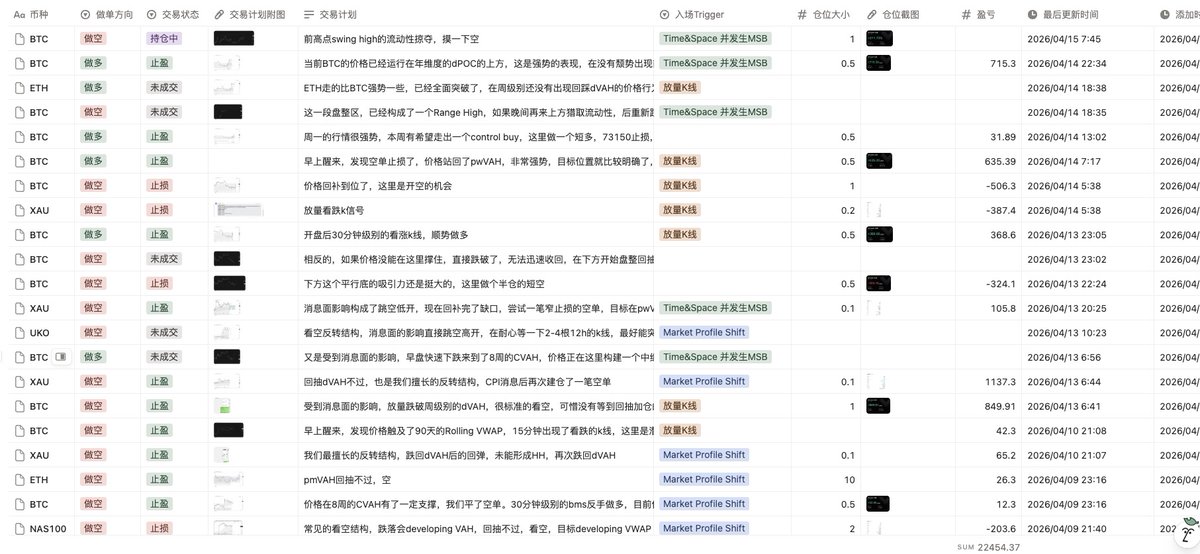Image resolution: width=1200 pixels, height=554 pixels.
Task: Click the list-lines icon of 交易计划 column
Action: [309, 15]
